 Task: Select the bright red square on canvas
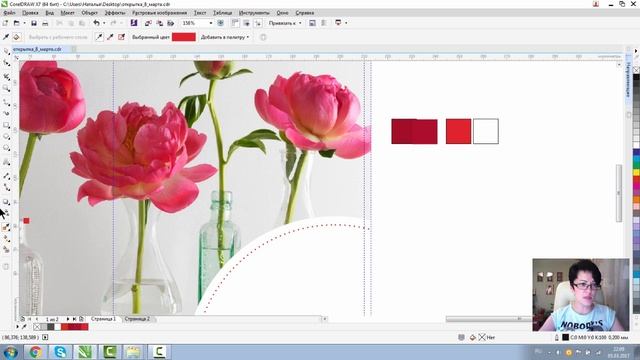(x=458, y=131)
